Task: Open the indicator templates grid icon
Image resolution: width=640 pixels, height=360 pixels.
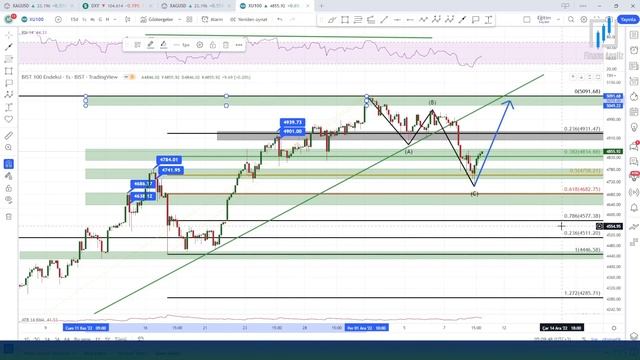Action: pos(189,19)
